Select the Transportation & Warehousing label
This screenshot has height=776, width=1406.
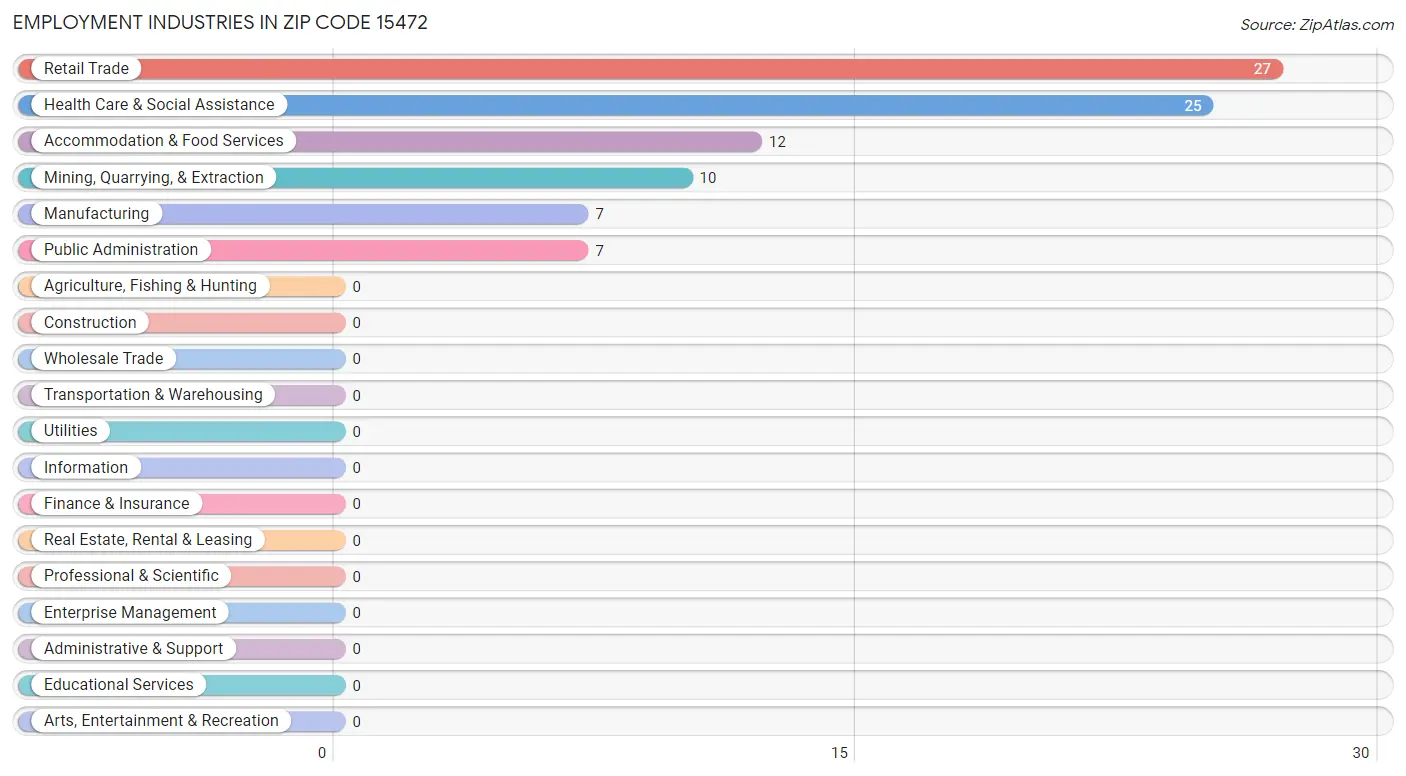[153, 394]
